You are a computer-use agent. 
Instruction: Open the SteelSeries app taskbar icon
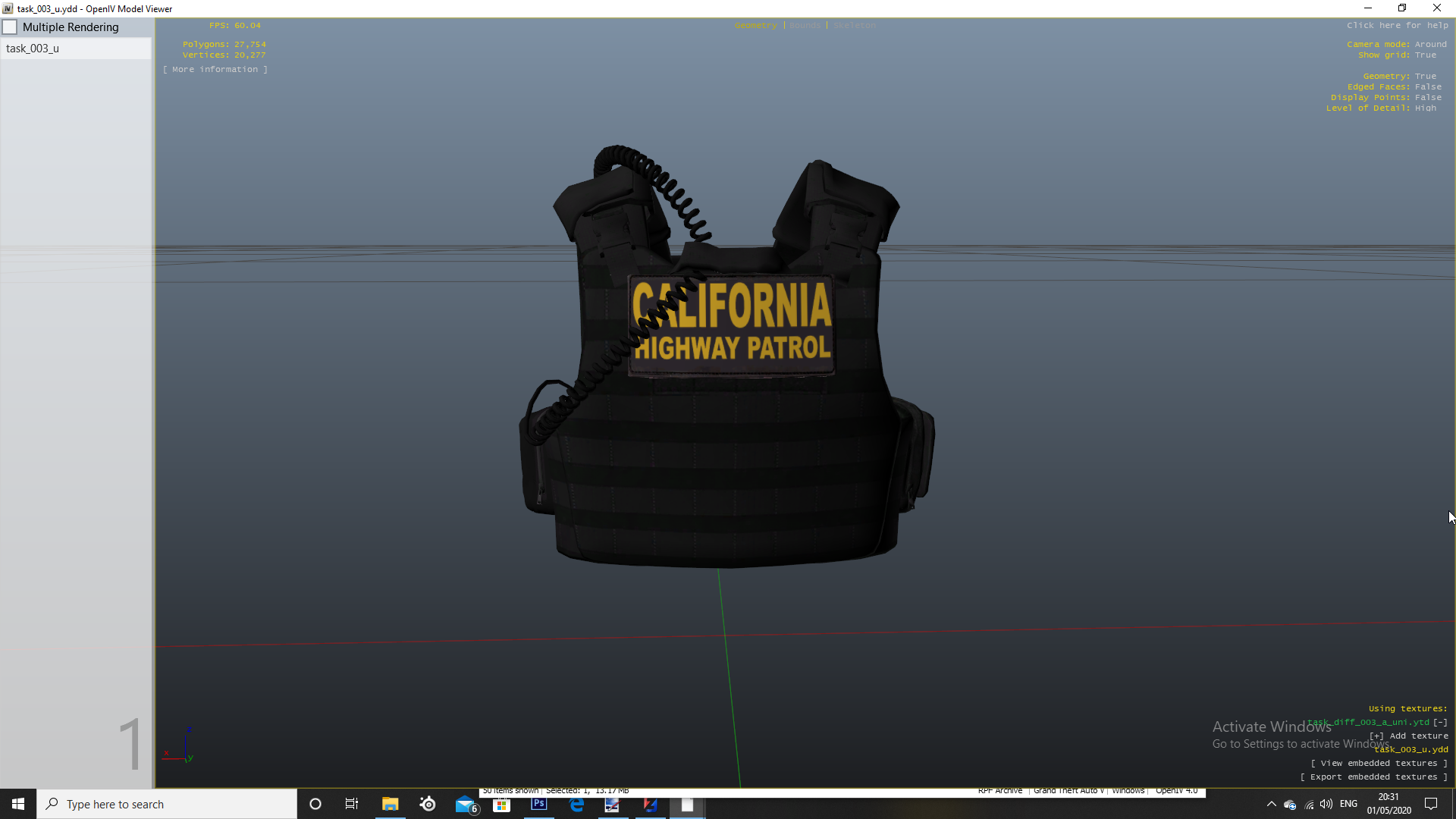[428, 805]
